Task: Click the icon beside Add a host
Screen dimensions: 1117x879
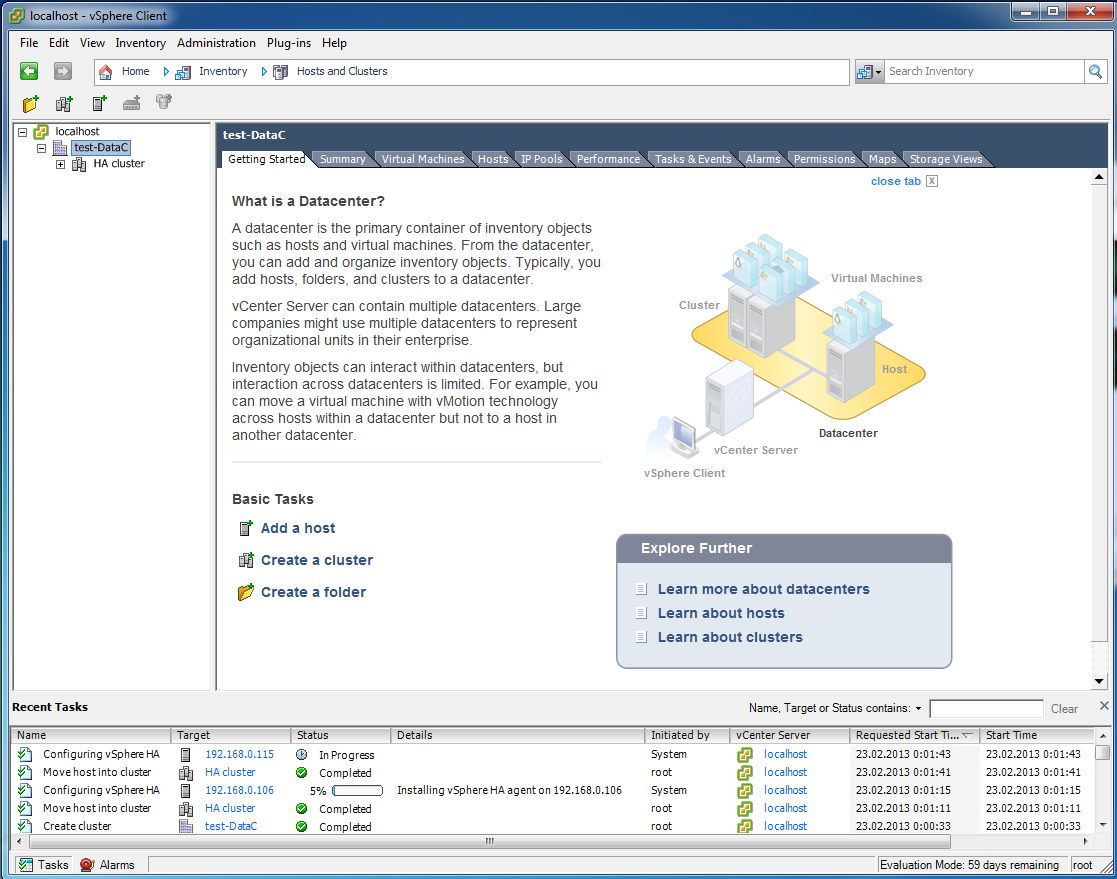Action: click(x=246, y=528)
